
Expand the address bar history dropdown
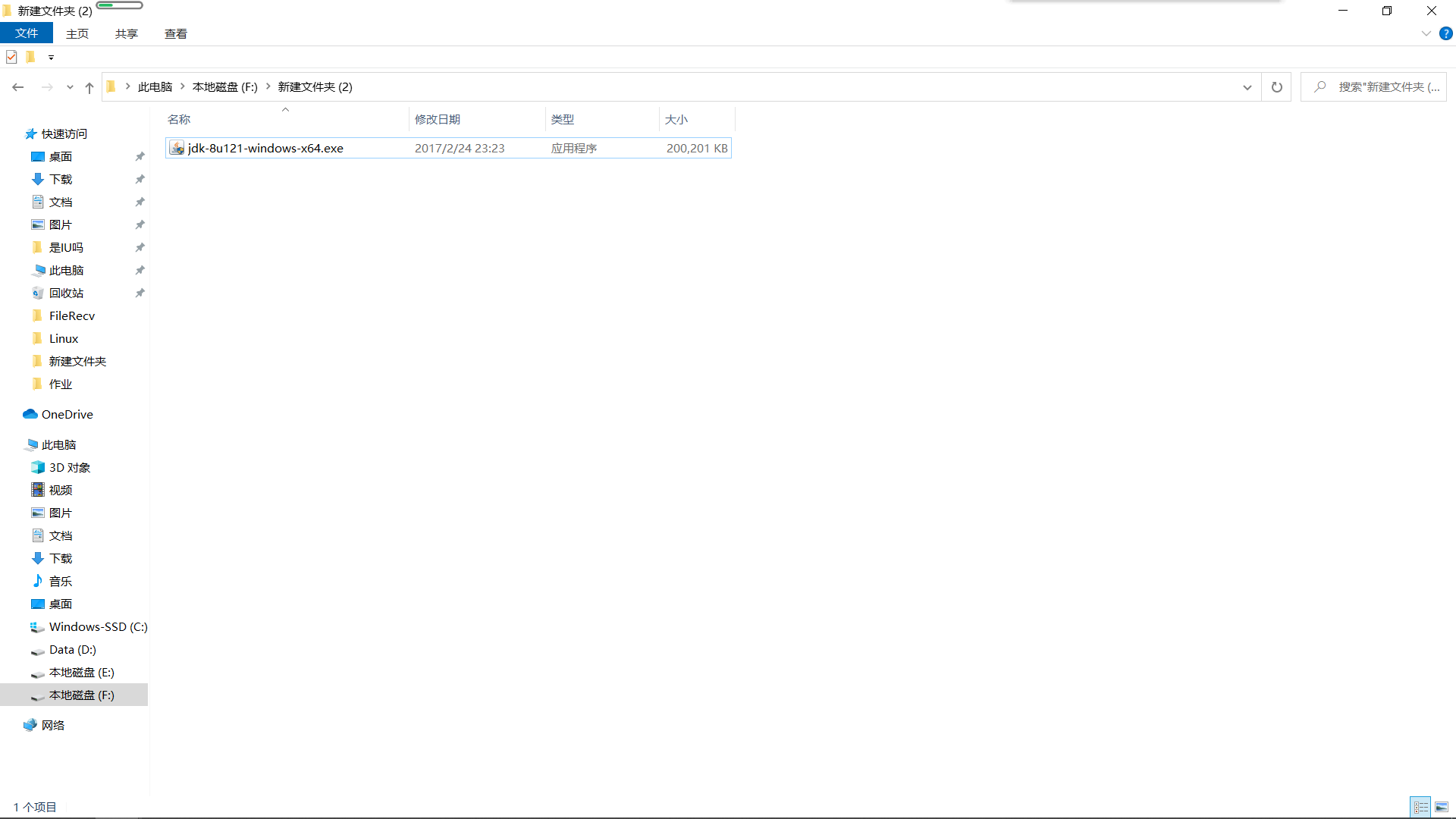coord(1247,87)
